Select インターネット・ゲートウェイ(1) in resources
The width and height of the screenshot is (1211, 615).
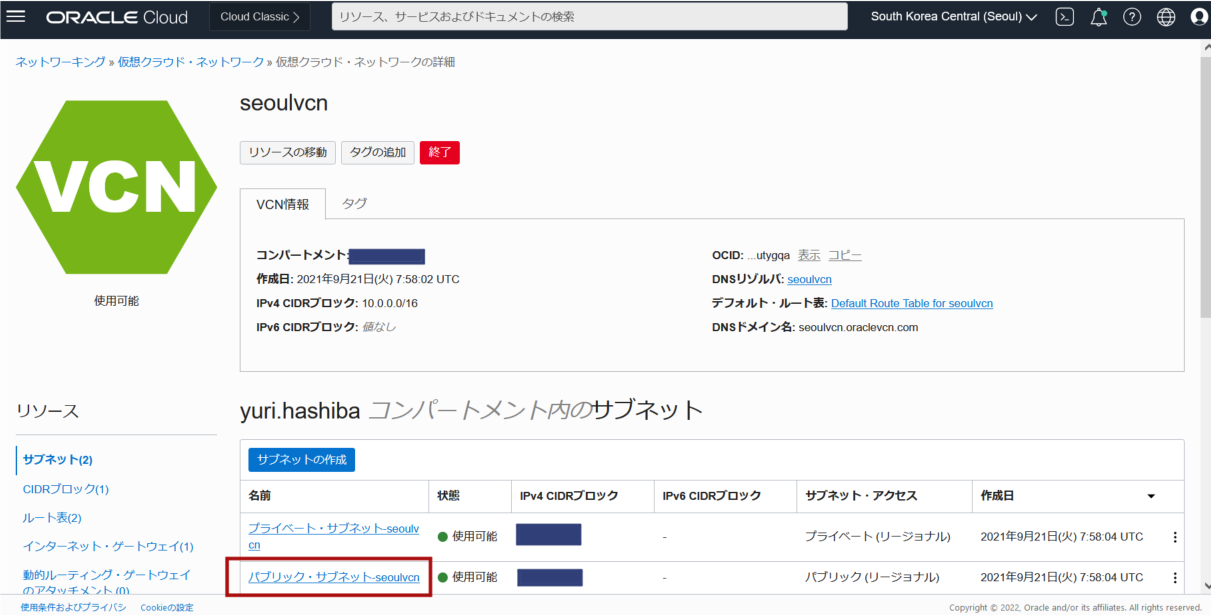tap(108, 546)
